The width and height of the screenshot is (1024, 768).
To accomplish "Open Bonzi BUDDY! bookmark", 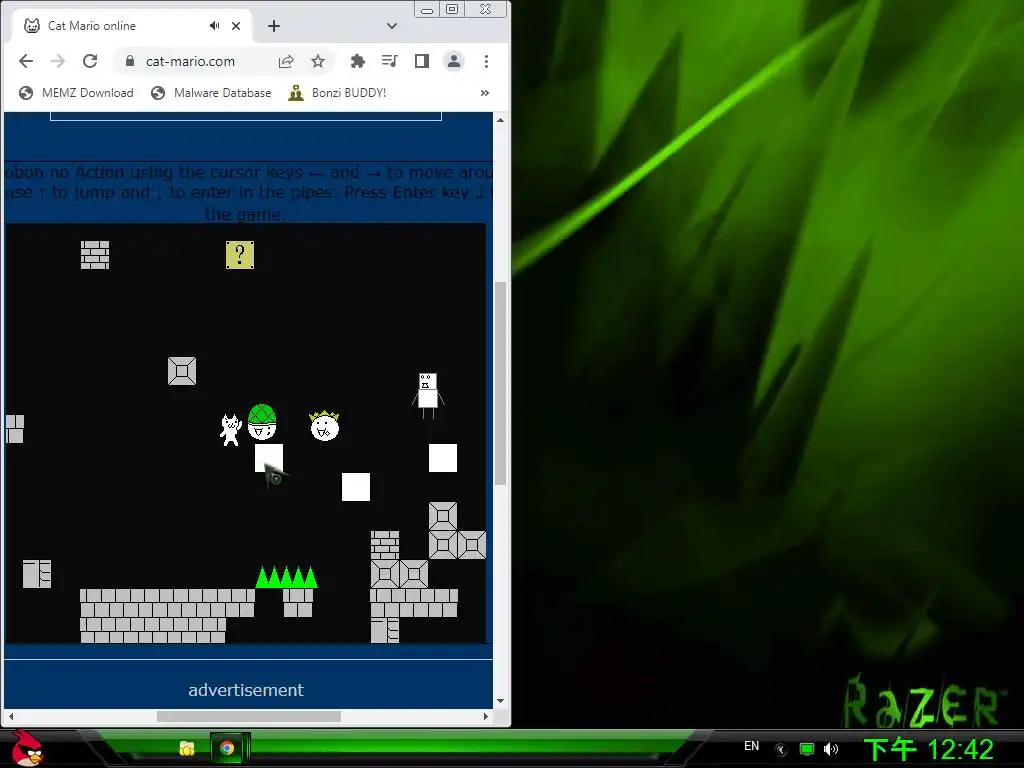I will (x=338, y=93).
